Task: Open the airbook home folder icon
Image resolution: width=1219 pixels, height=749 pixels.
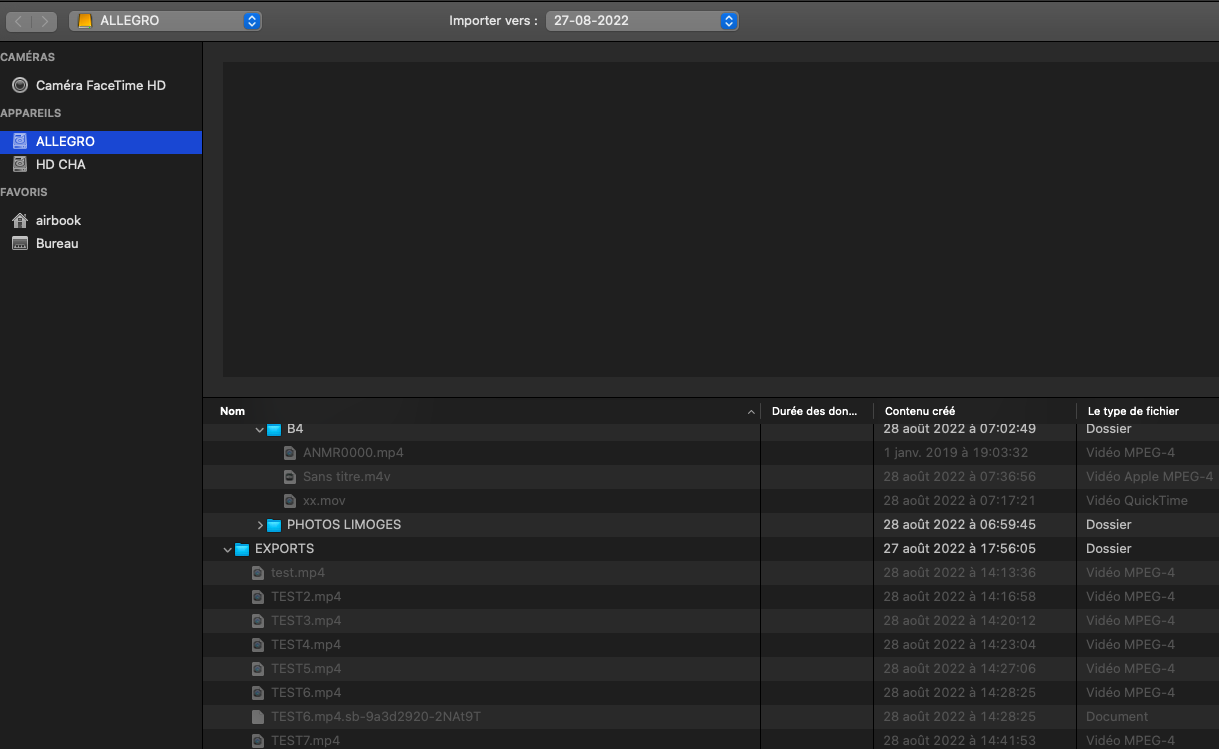Action: 20,221
